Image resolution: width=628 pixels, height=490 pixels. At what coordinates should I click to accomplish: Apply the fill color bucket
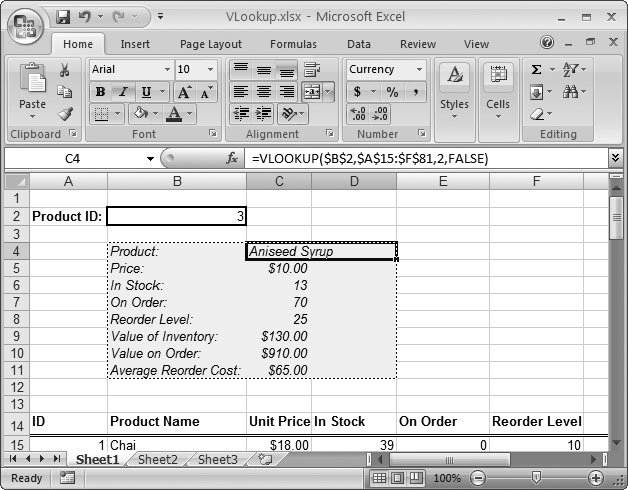tap(141, 114)
